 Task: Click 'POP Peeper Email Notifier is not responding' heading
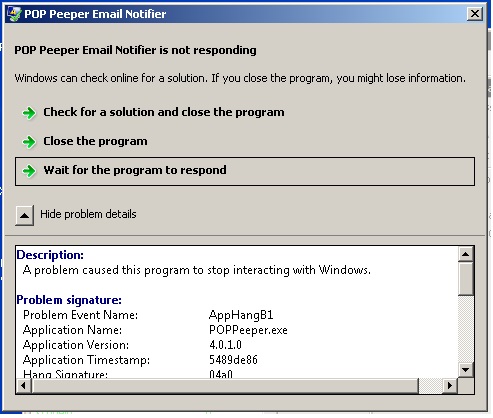coord(135,50)
